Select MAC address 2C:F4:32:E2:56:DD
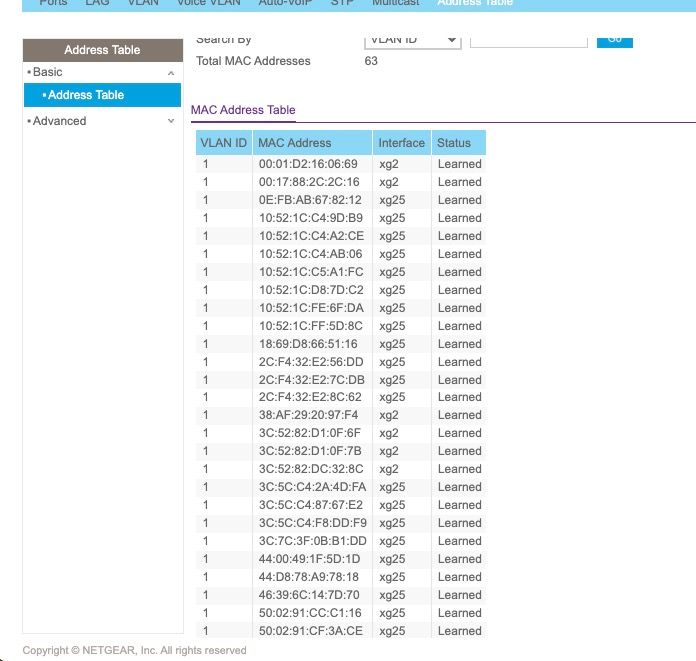Image resolution: width=696 pixels, height=661 pixels. coord(311,362)
